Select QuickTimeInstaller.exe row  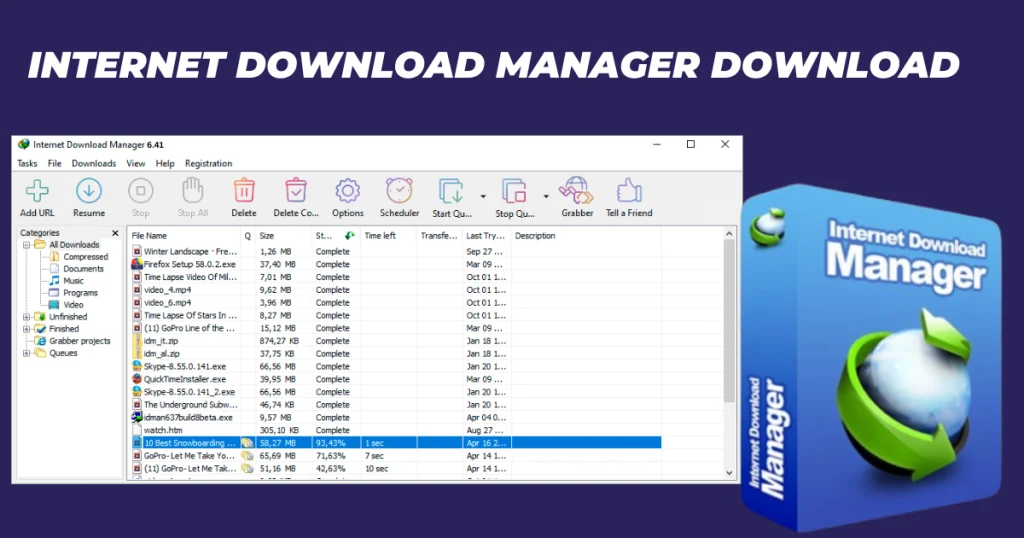[394, 379]
